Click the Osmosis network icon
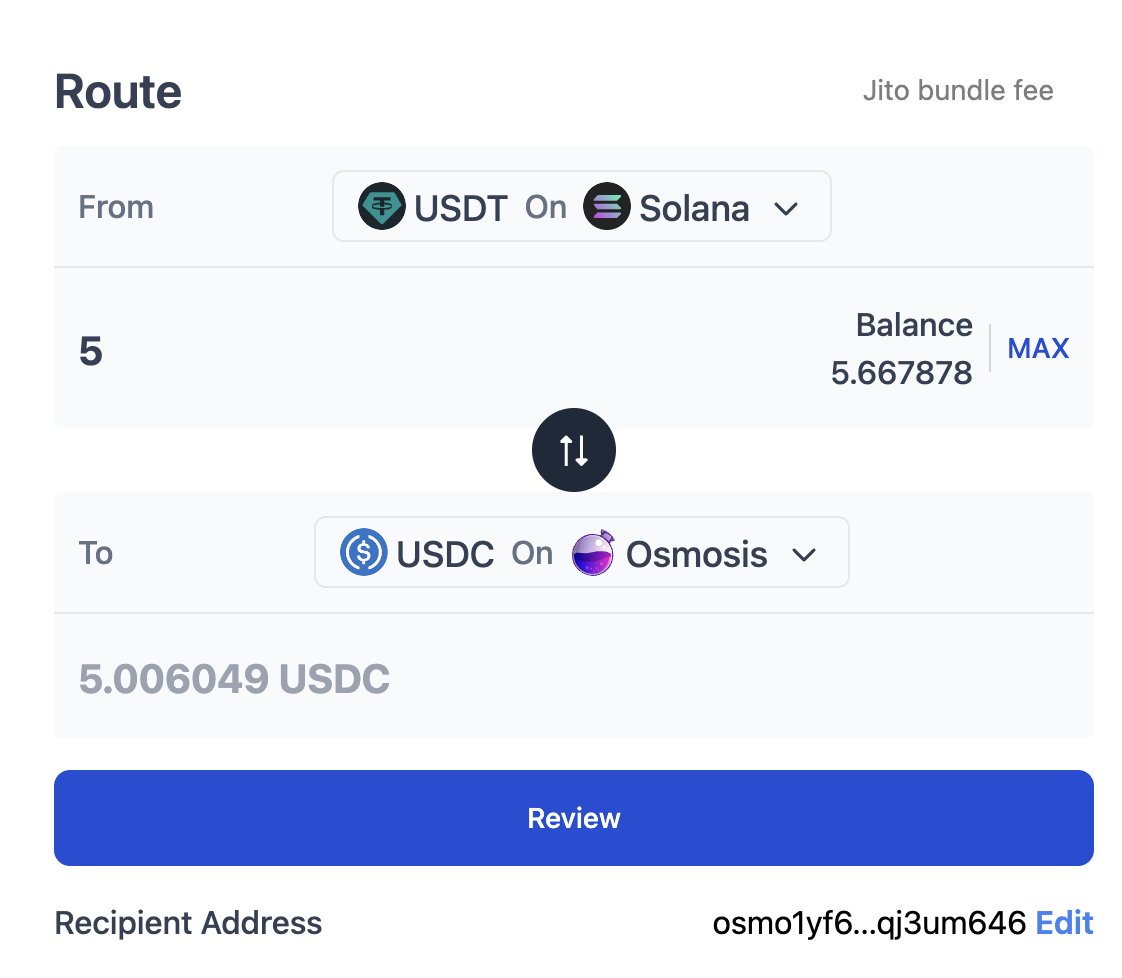Image resolution: width=1122 pixels, height=978 pixels. [593, 552]
